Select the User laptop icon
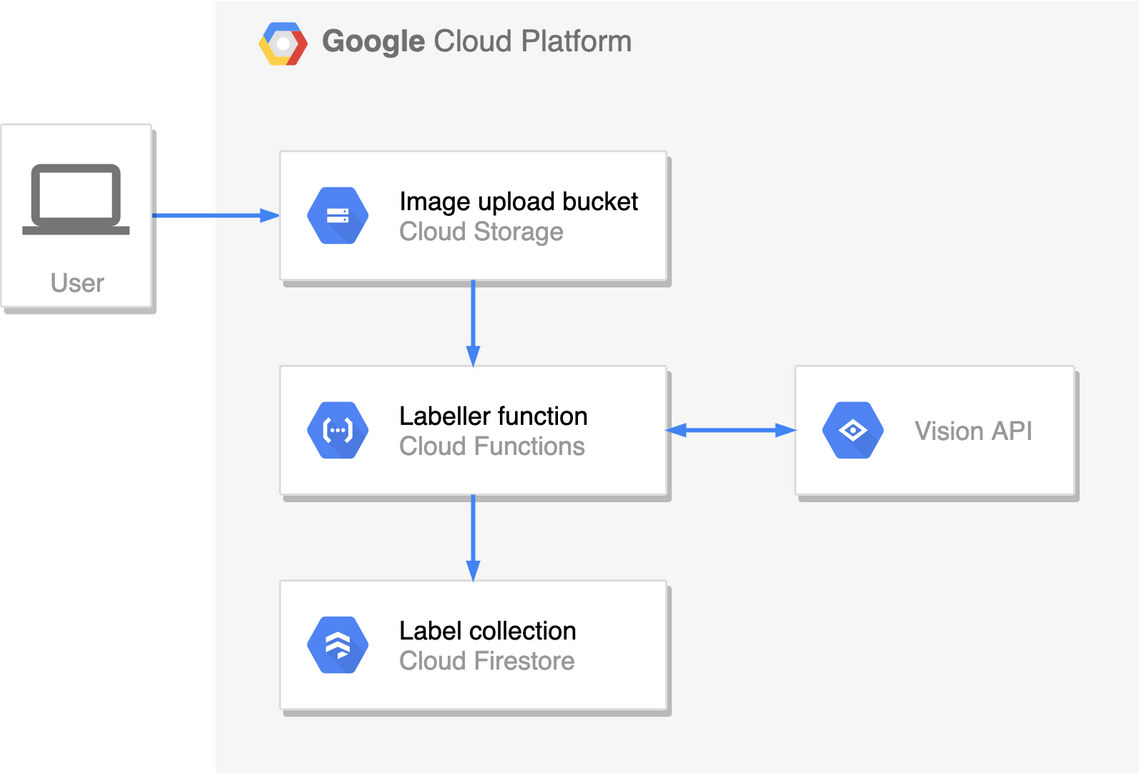 (x=77, y=200)
